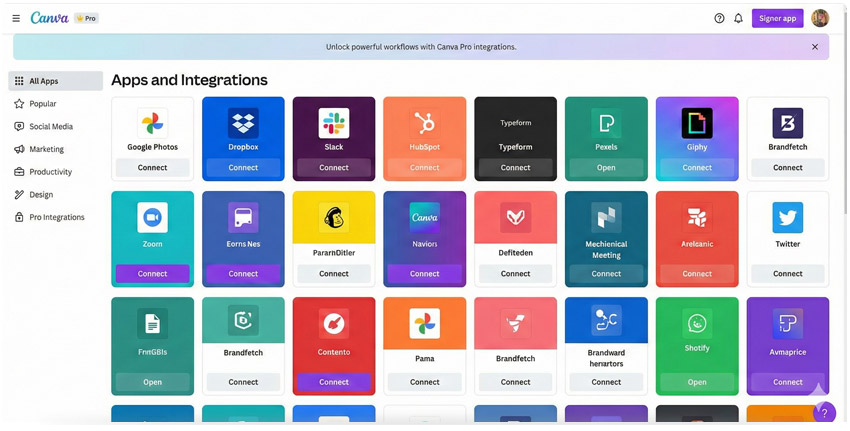
Task: Connect the Giphy app
Action: tap(697, 168)
